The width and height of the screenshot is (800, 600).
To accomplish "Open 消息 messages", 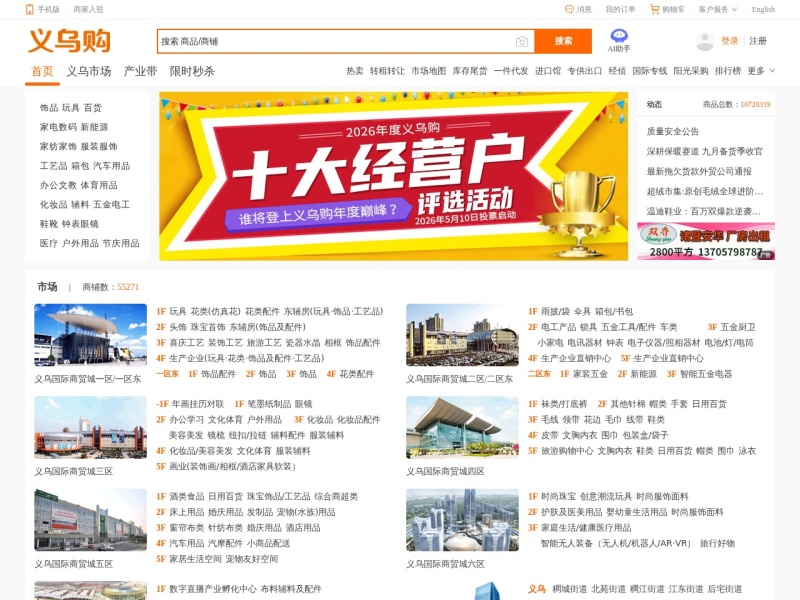I will pyautogui.click(x=579, y=9).
